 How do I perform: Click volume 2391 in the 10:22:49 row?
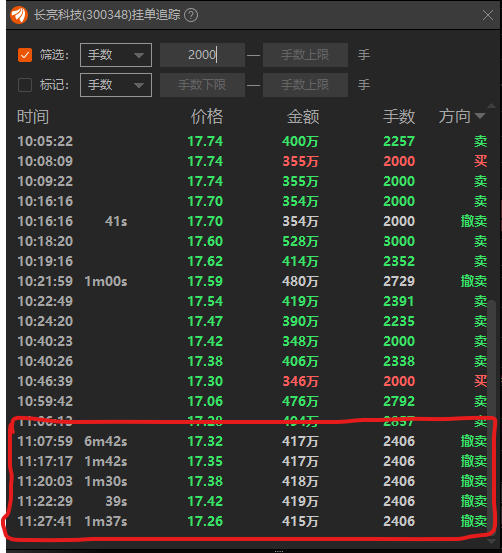[399, 302]
